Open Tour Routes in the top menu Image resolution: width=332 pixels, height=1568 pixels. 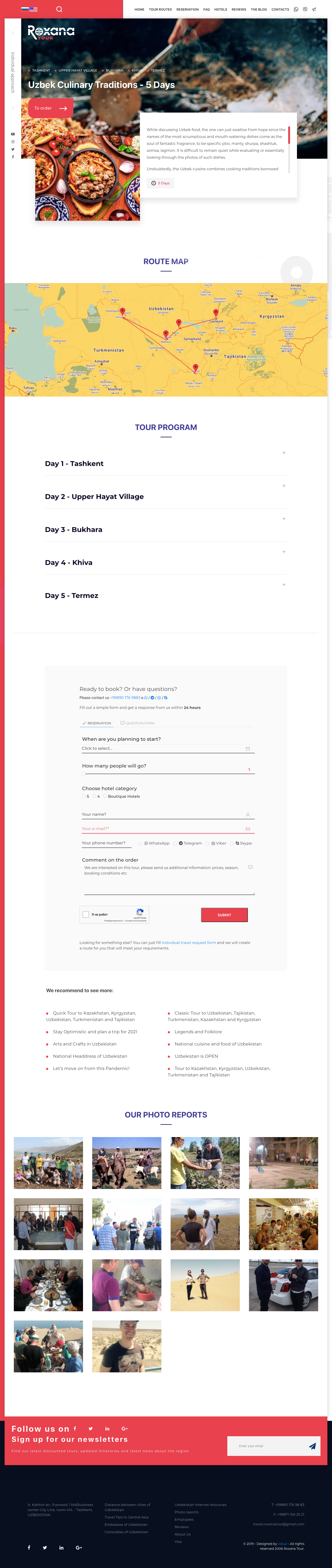click(x=160, y=9)
